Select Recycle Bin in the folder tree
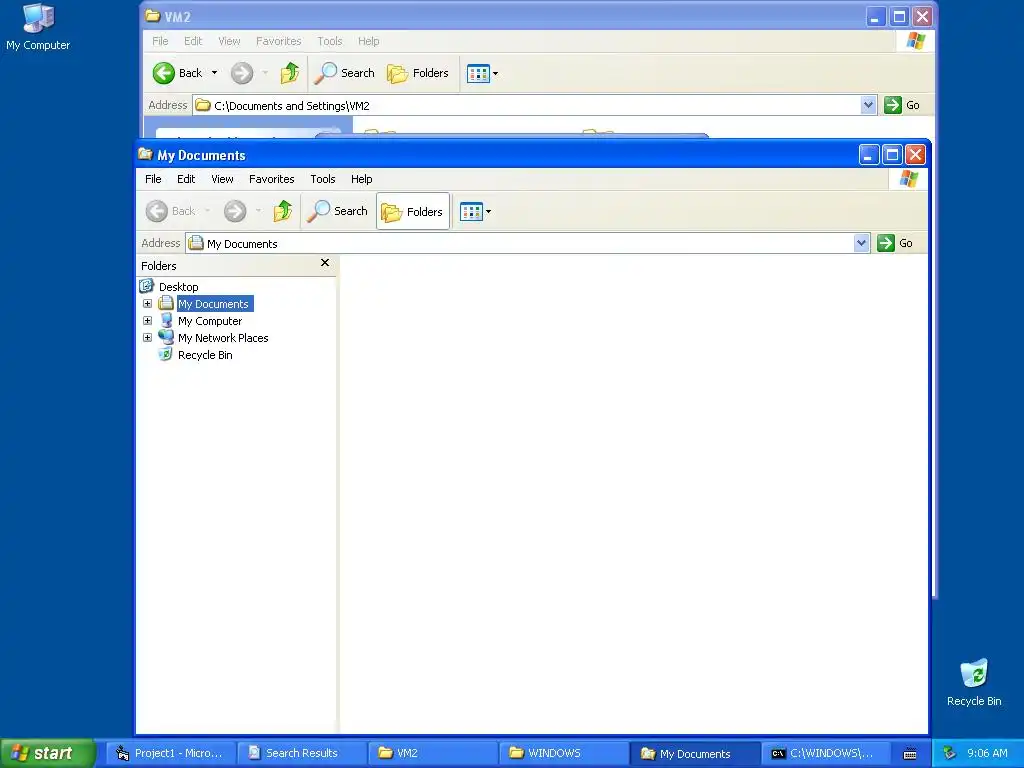This screenshot has width=1024, height=768. tap(205, 355)
